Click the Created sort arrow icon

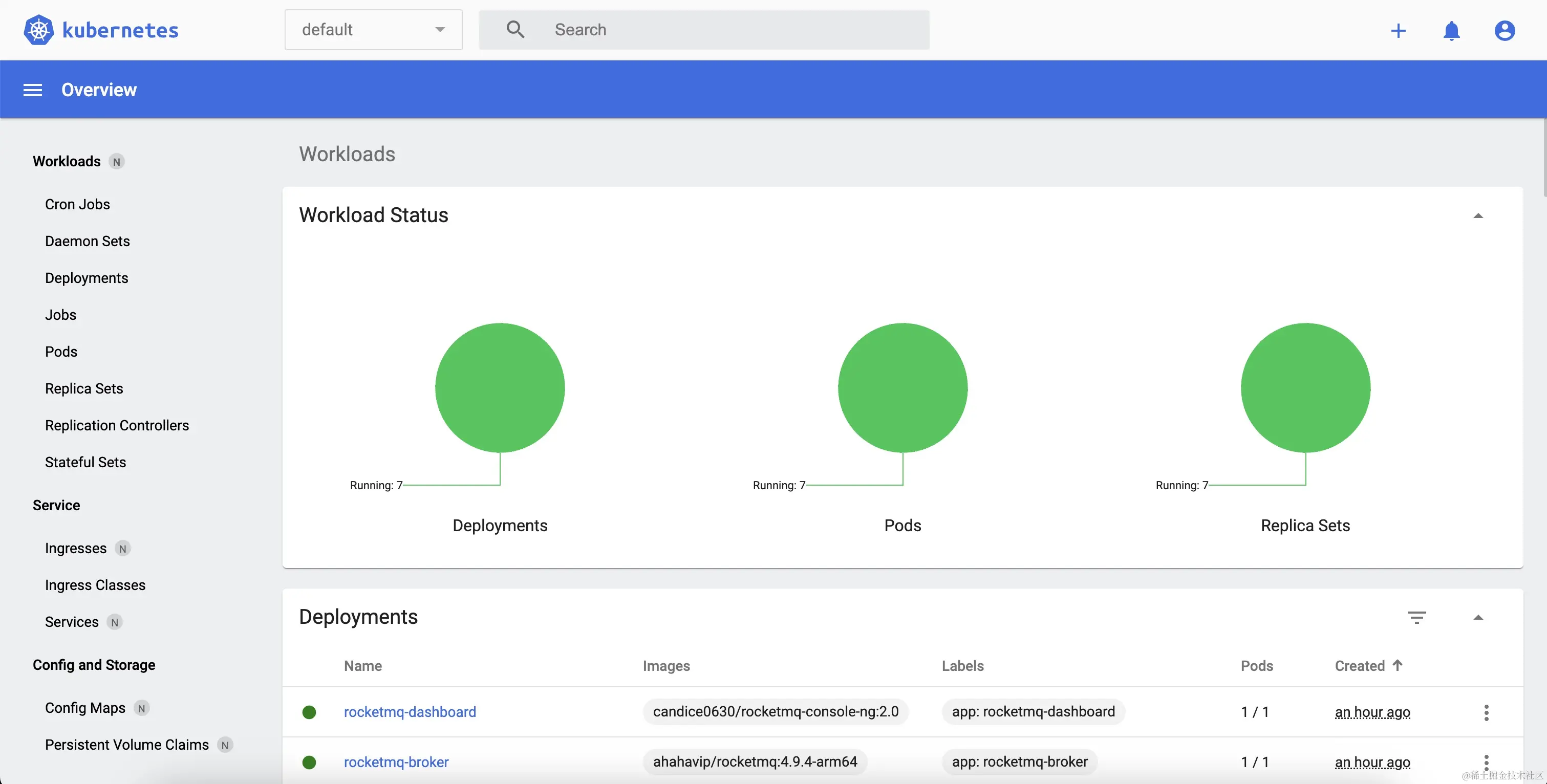click(1398, 665)
